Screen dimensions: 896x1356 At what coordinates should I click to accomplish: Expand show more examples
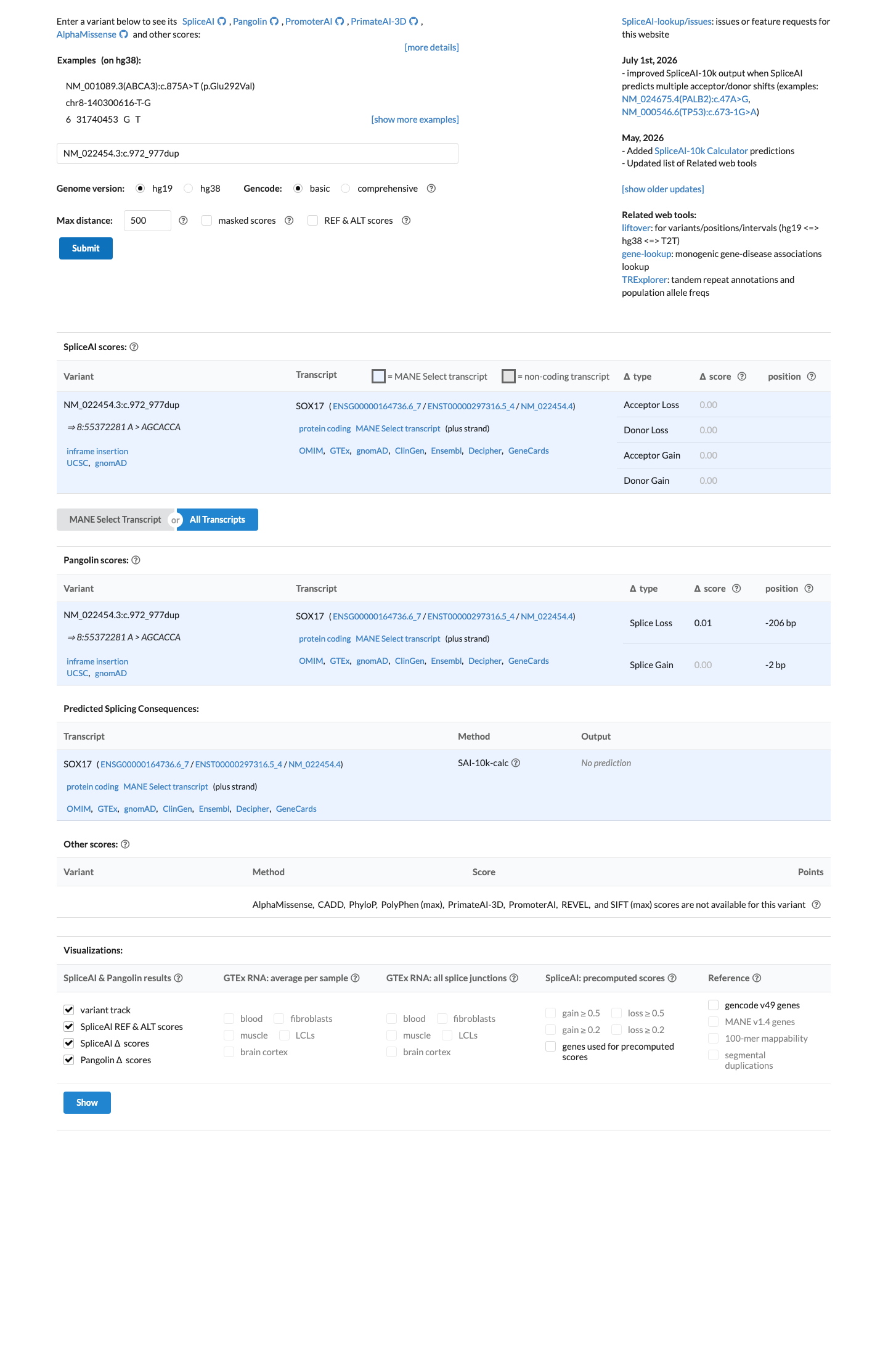point(415,120)
